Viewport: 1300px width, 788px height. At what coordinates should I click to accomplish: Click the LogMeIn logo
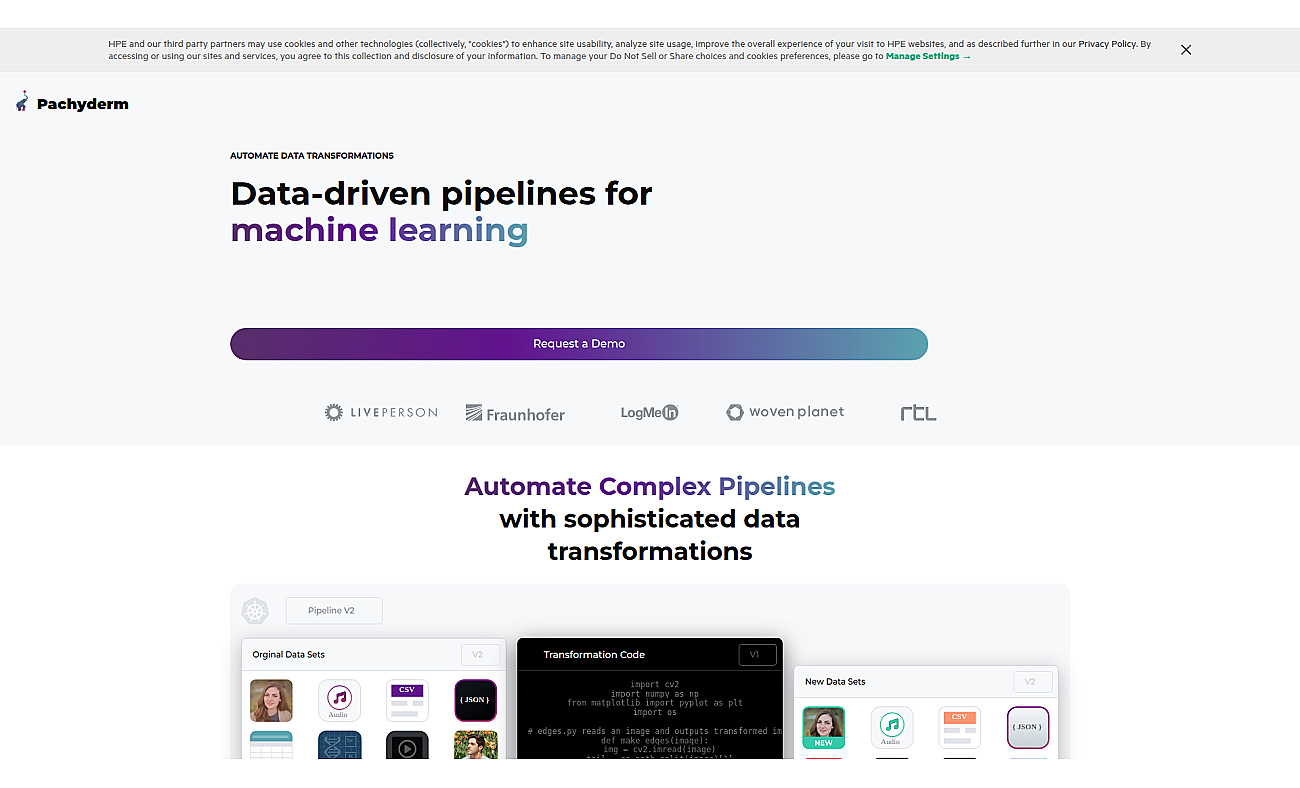click(650, 412)
